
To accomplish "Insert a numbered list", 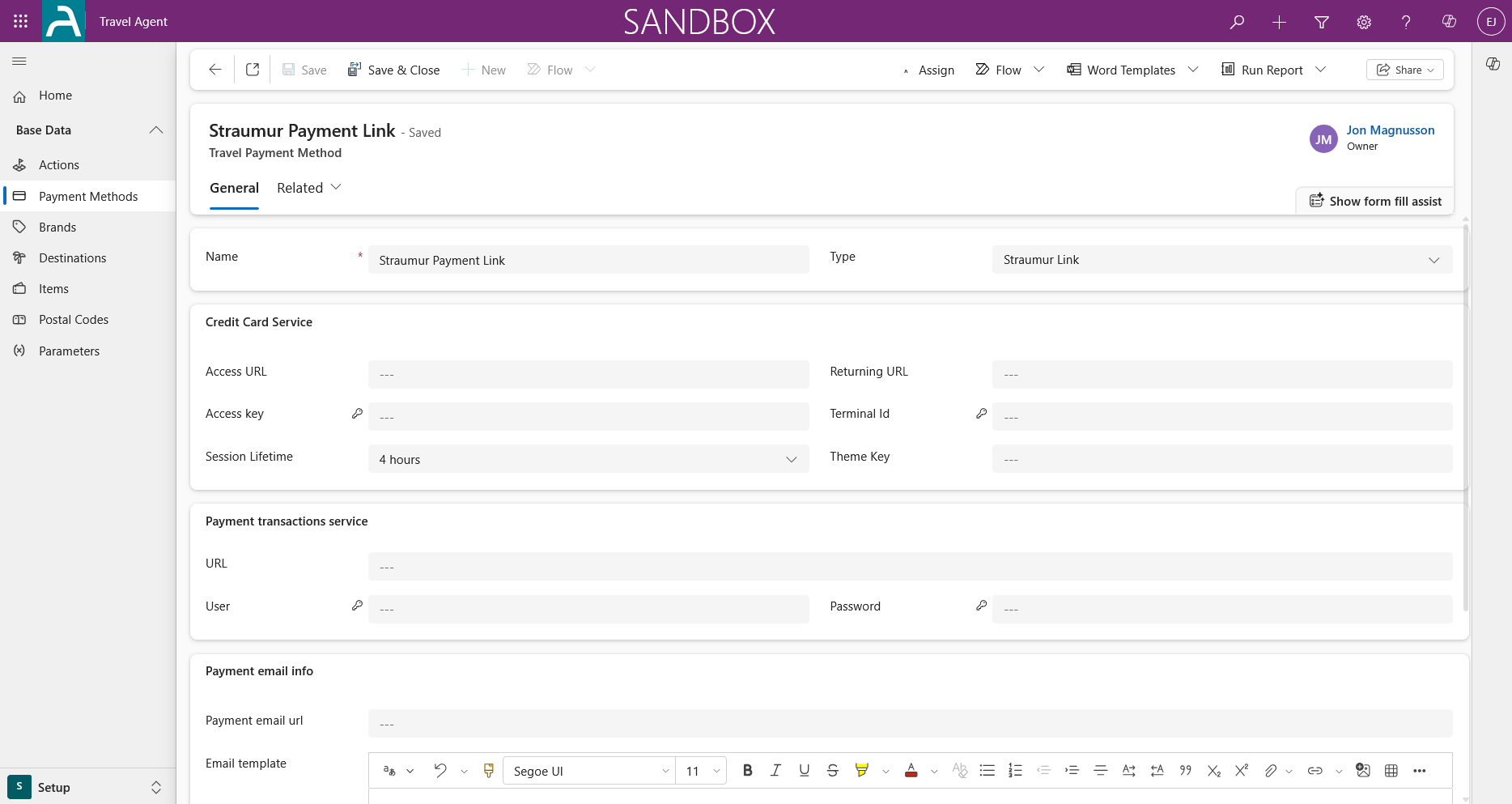I will pyautogui.click(x=1015, y=771).
